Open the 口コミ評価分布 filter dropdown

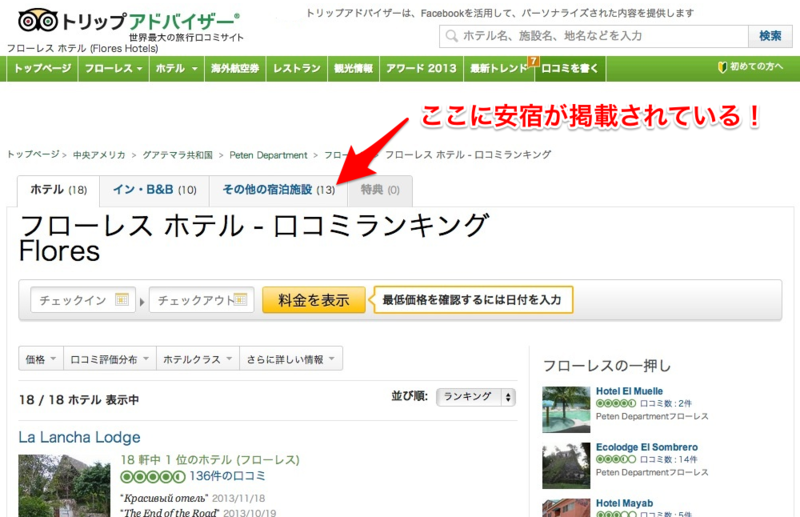click(x=110, y=359)
